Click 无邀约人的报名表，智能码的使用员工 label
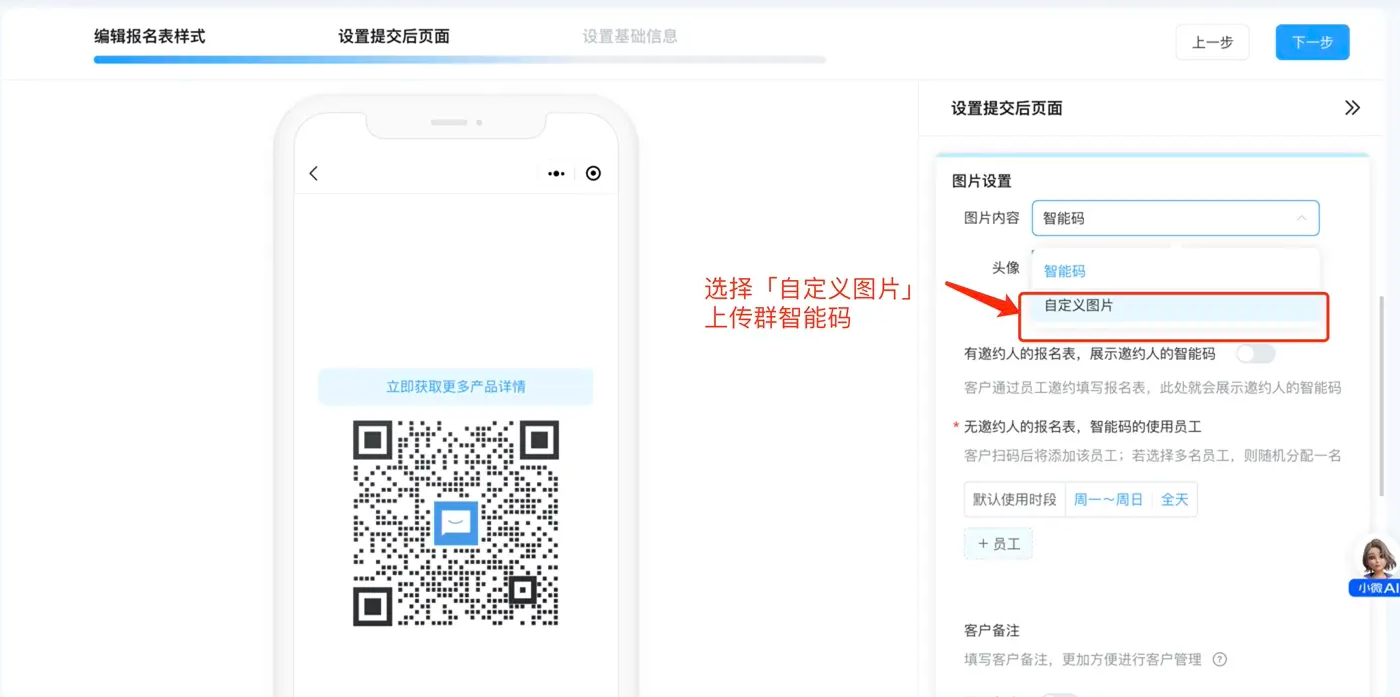 [1082, 426]
